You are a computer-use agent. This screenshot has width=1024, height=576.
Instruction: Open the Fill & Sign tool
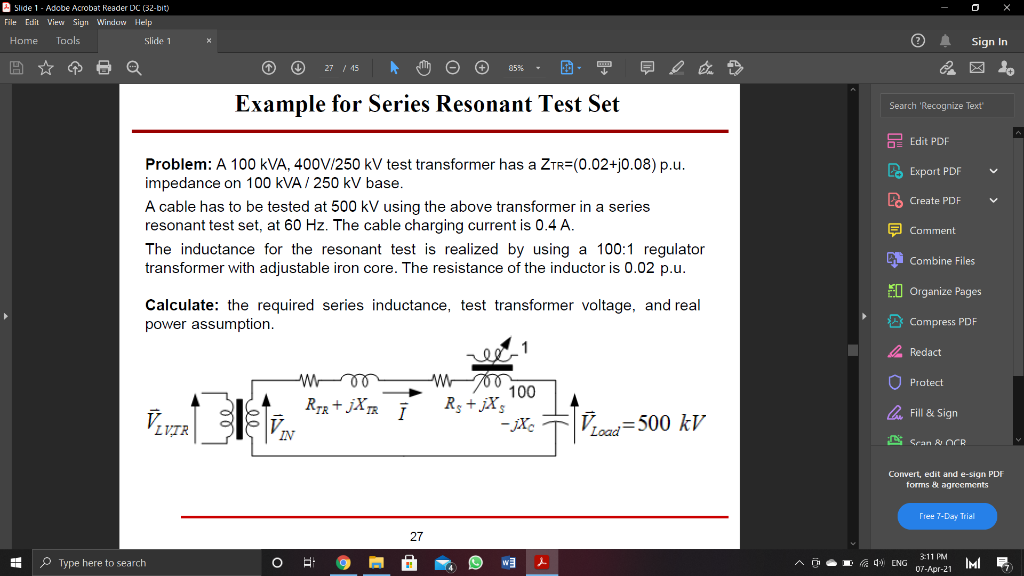(x=934, y=412)
